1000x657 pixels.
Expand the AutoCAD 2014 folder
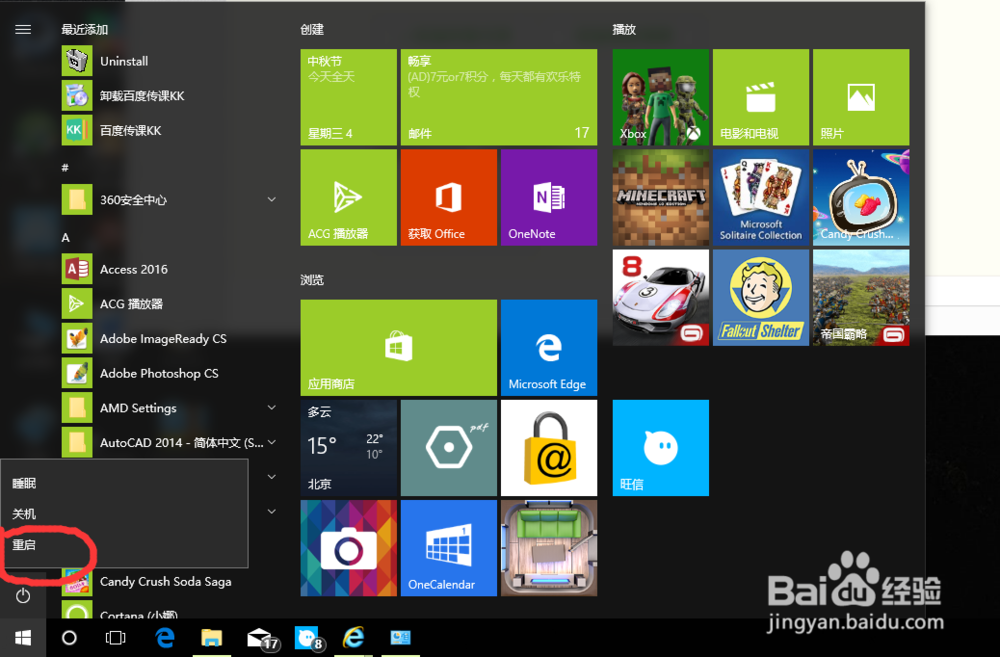point(271,442)
